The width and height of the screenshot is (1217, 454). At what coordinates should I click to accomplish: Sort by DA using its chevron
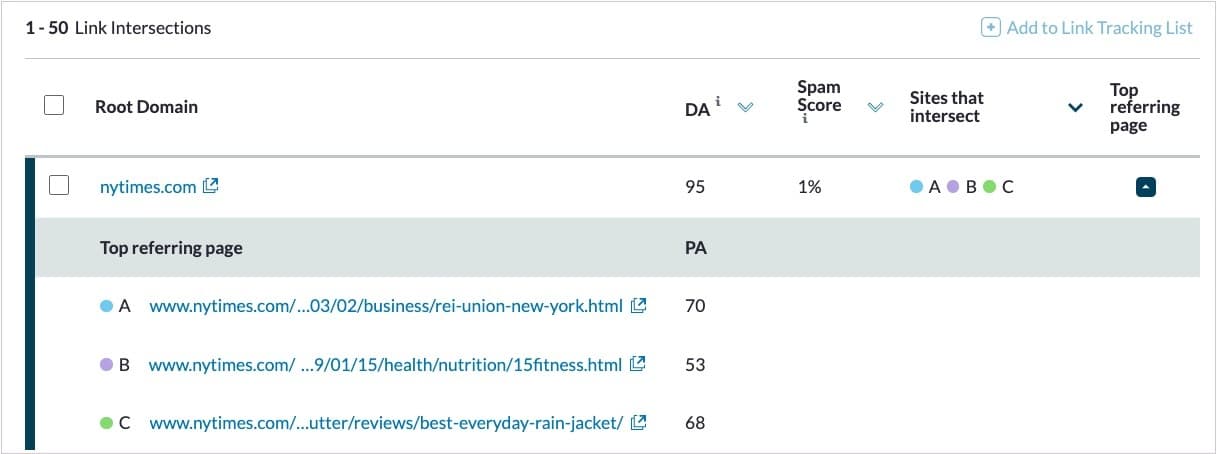[744, 108]
